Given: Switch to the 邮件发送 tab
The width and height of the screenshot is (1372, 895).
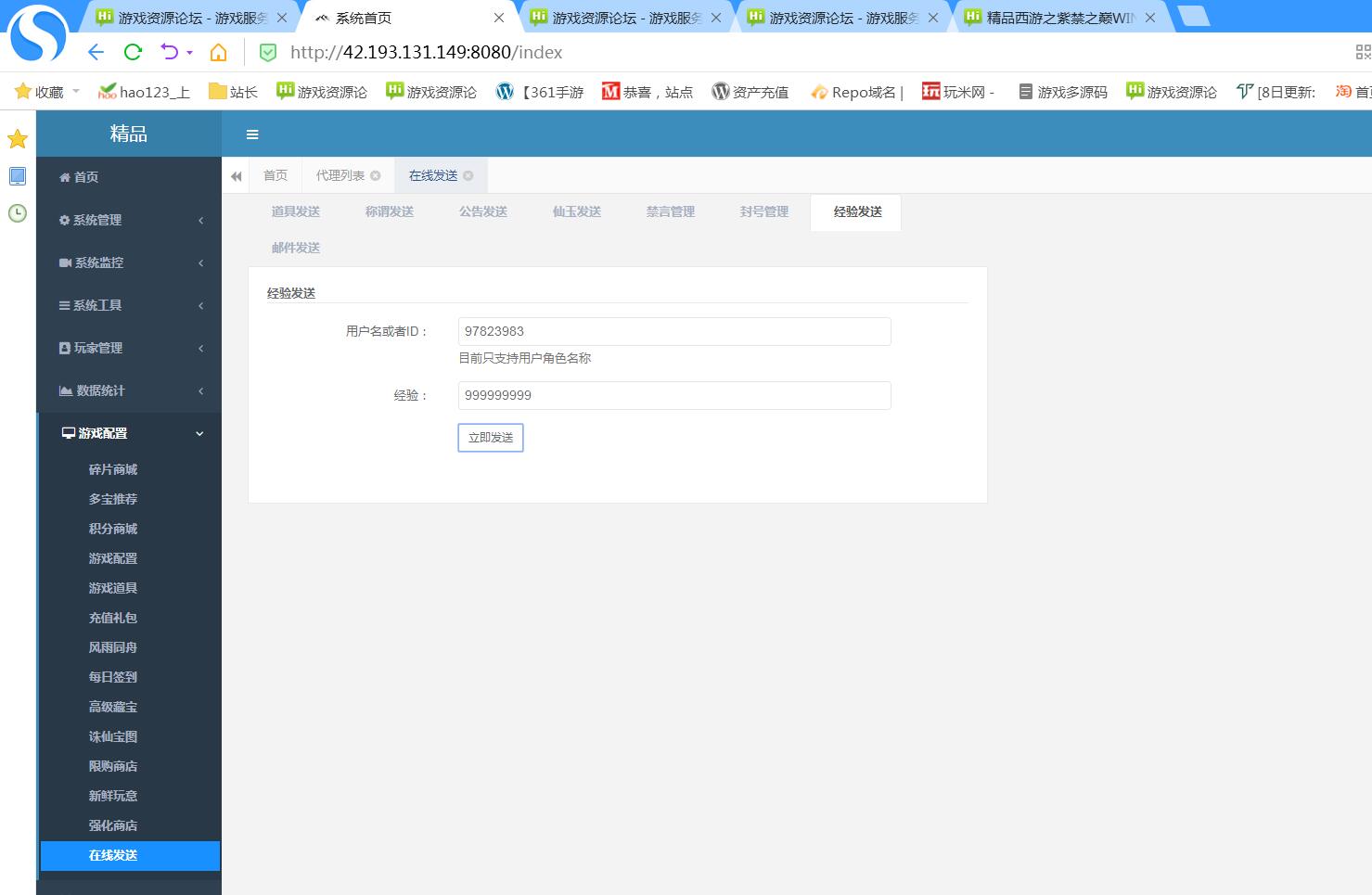Looking at the screenshot, I should [x=295, y=248].
